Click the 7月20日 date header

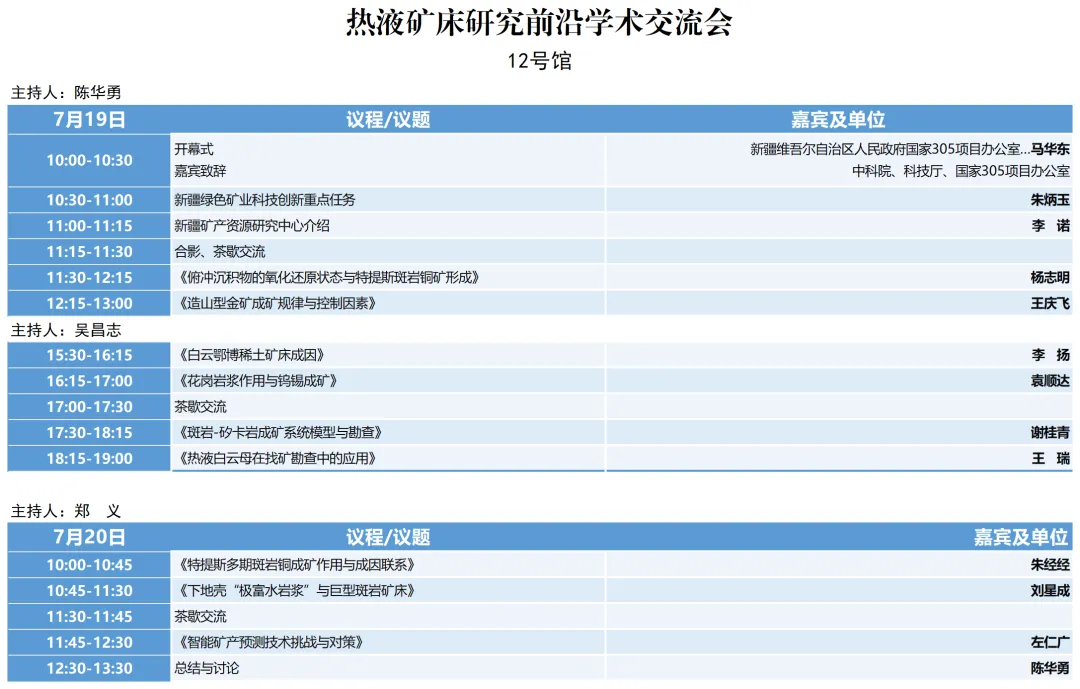click(88, 535)
